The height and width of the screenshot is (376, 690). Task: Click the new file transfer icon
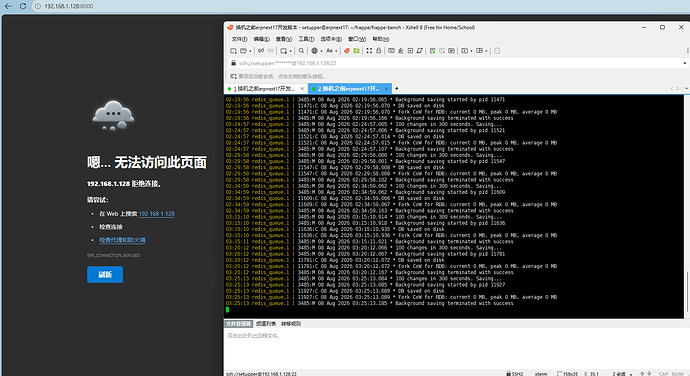point(433,51)
